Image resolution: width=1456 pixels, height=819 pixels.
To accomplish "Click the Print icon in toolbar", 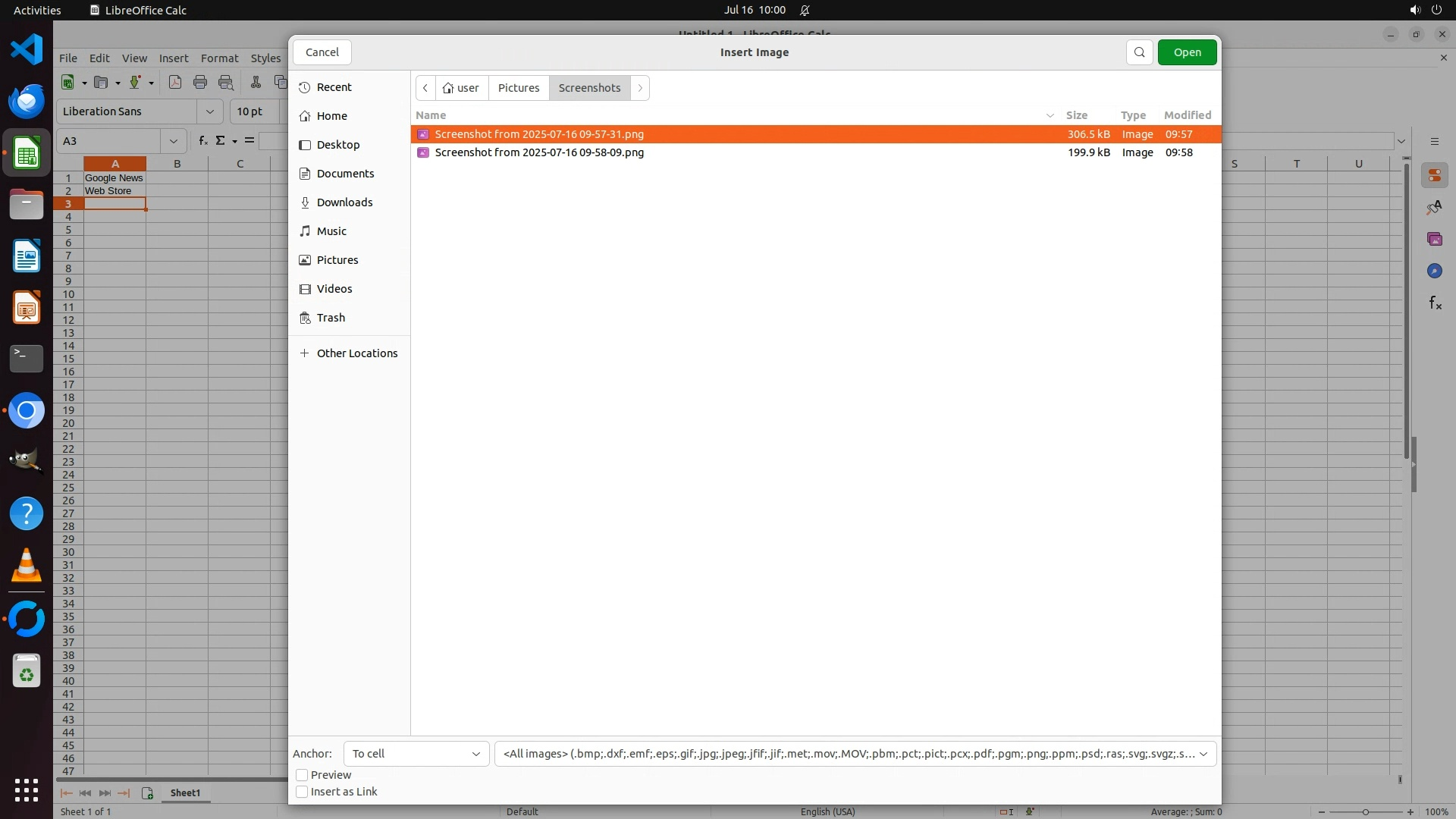I will click(x=200, y=83).
